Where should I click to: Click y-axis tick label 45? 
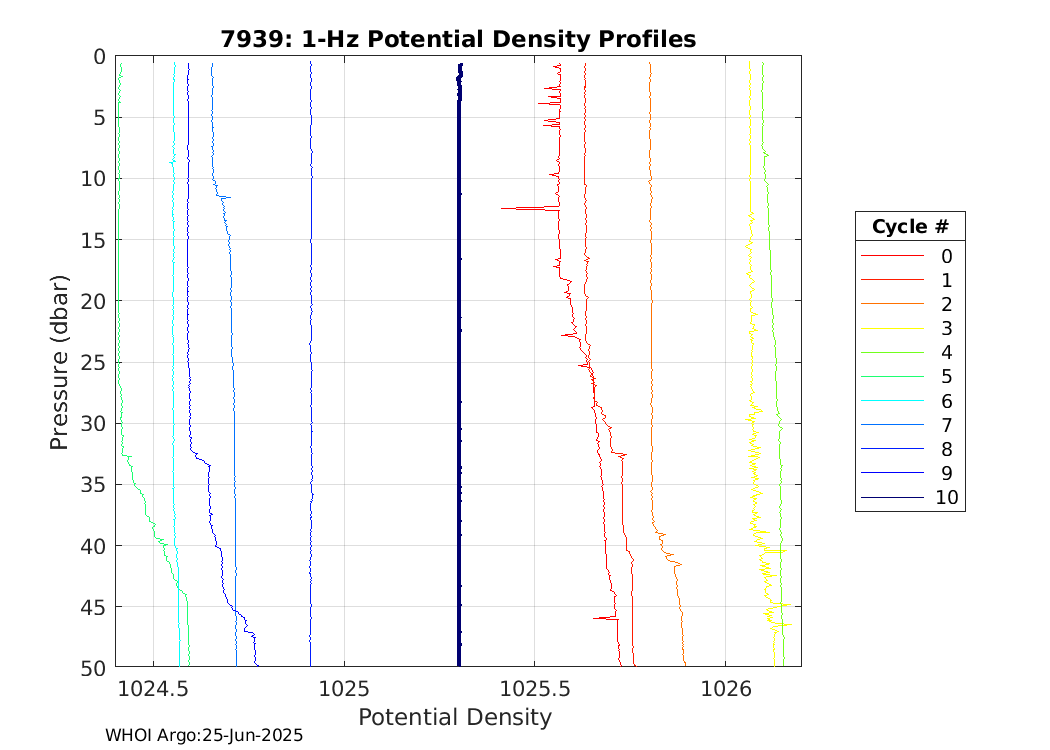point(94,607)
